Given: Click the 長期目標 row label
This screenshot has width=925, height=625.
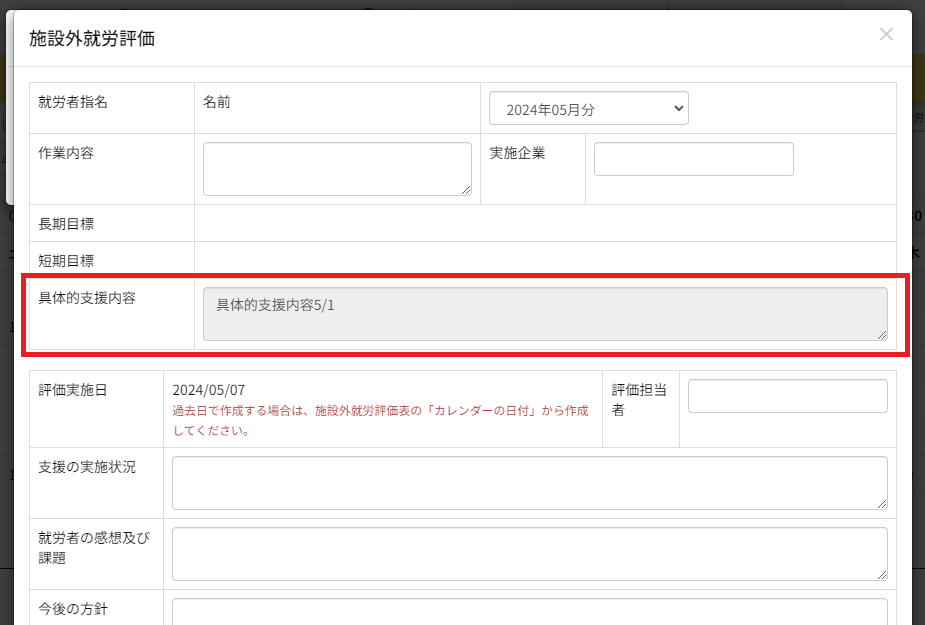Looking at the screenshot, I should (x=66, y=224).
